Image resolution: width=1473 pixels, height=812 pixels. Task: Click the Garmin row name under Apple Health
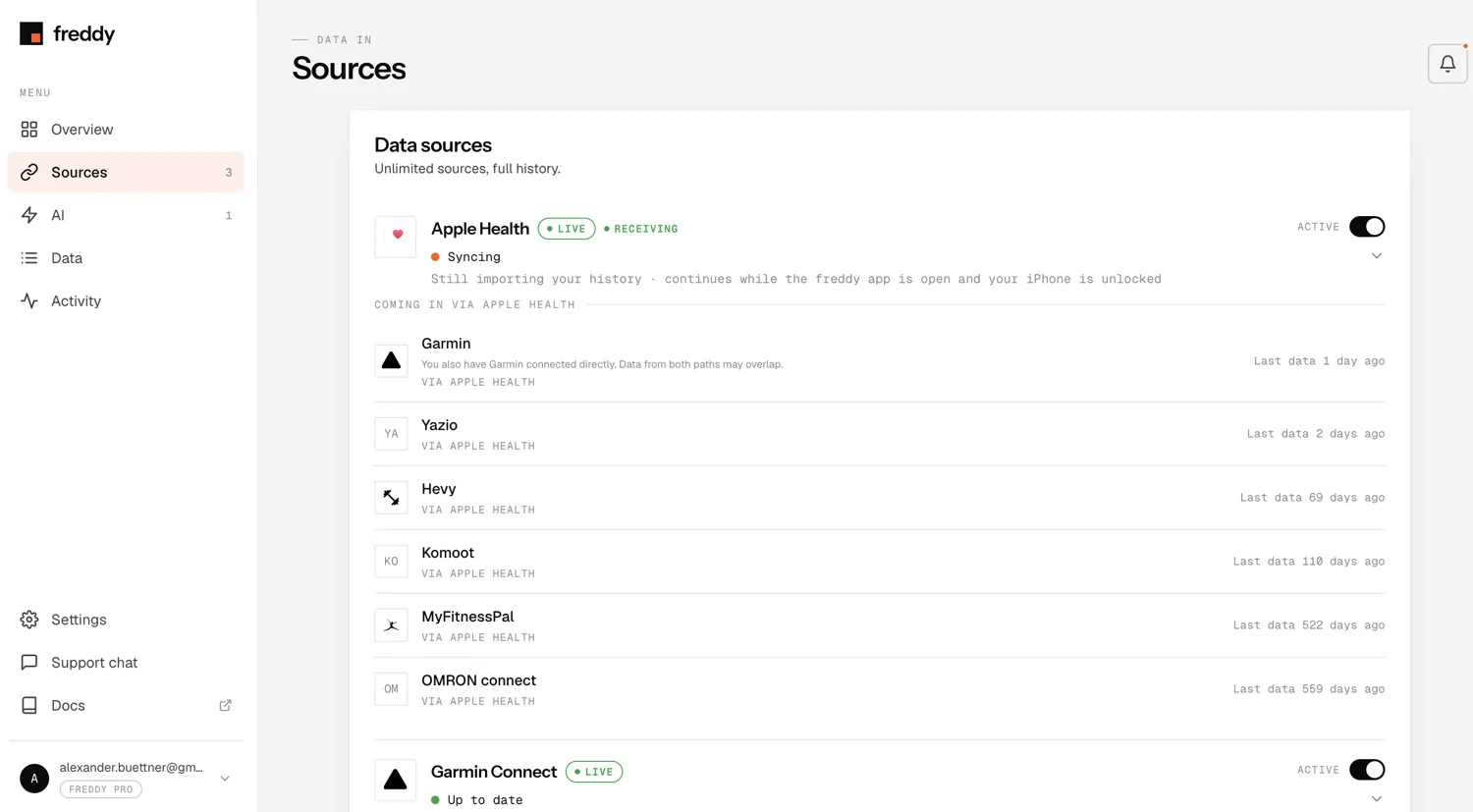click(446, 344)
